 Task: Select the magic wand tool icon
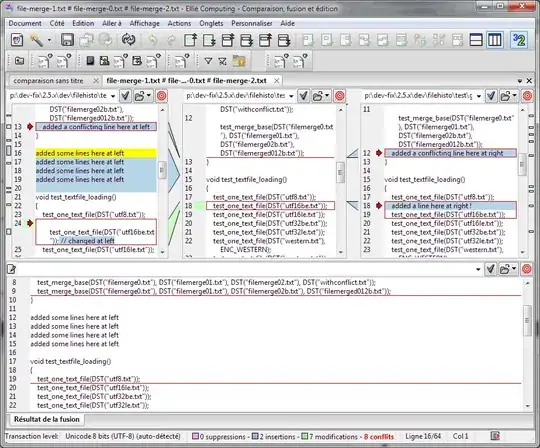pyautogui.click(x=36, y=40)
